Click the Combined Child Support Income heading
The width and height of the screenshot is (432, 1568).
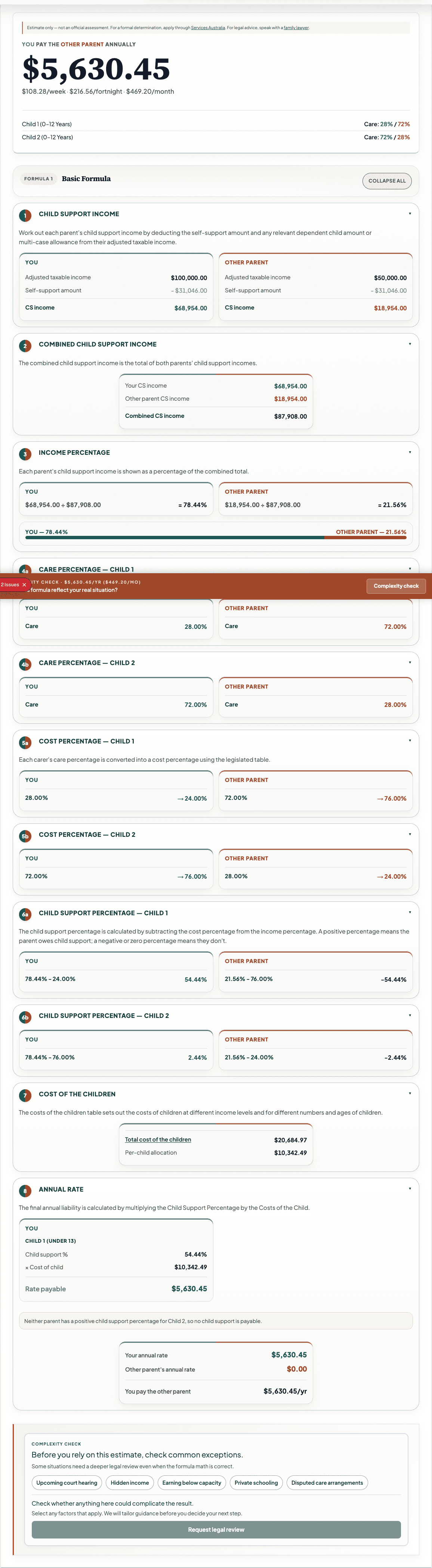[x=98, y=345]
